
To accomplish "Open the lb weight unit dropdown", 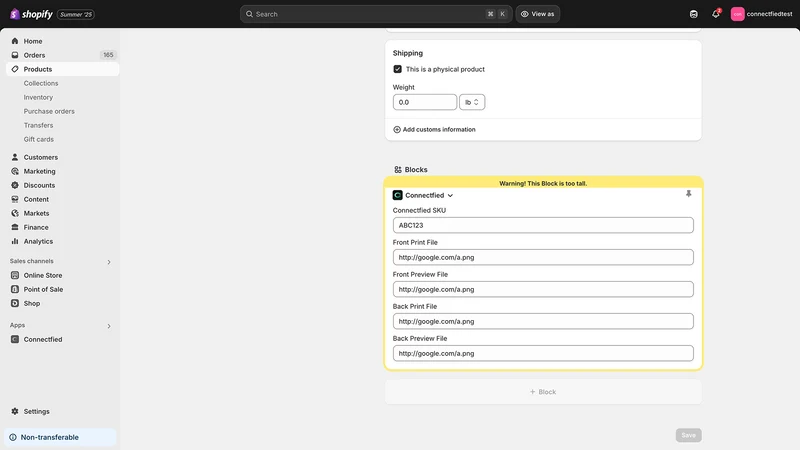I will [x=472, y=102].
